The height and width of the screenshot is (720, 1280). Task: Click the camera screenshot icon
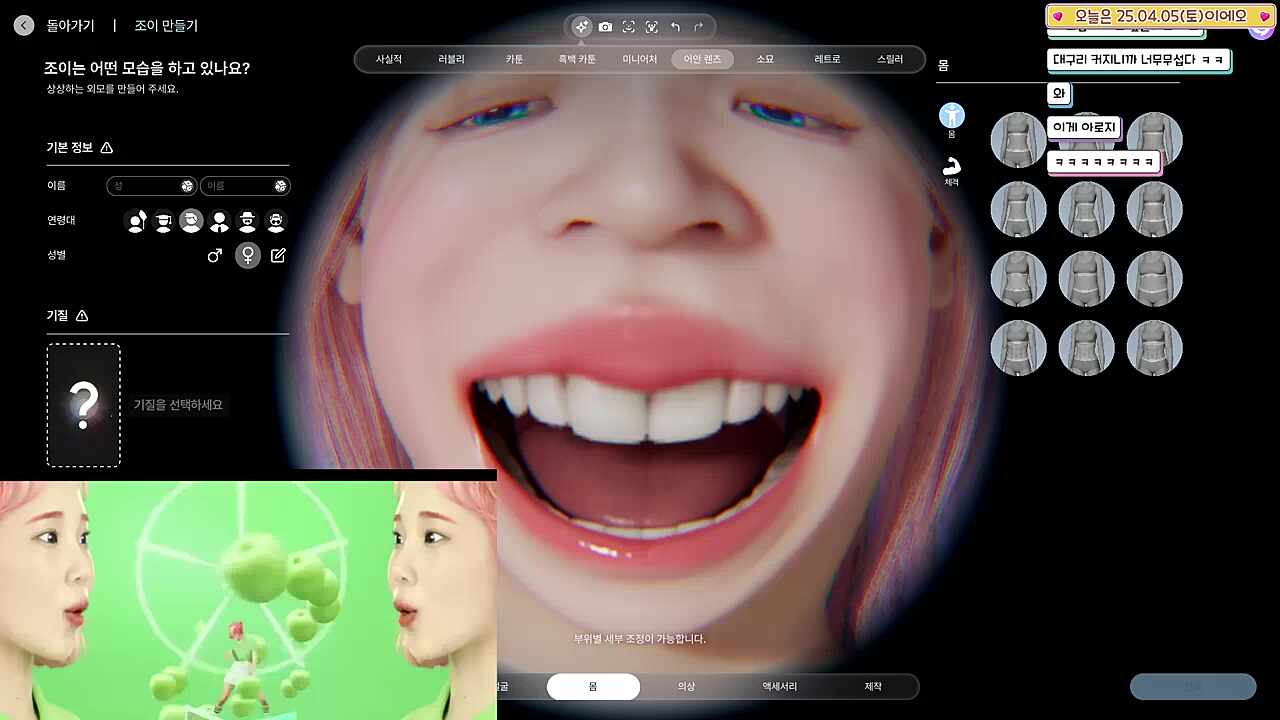pyautogui.click(x=605, y=27)
